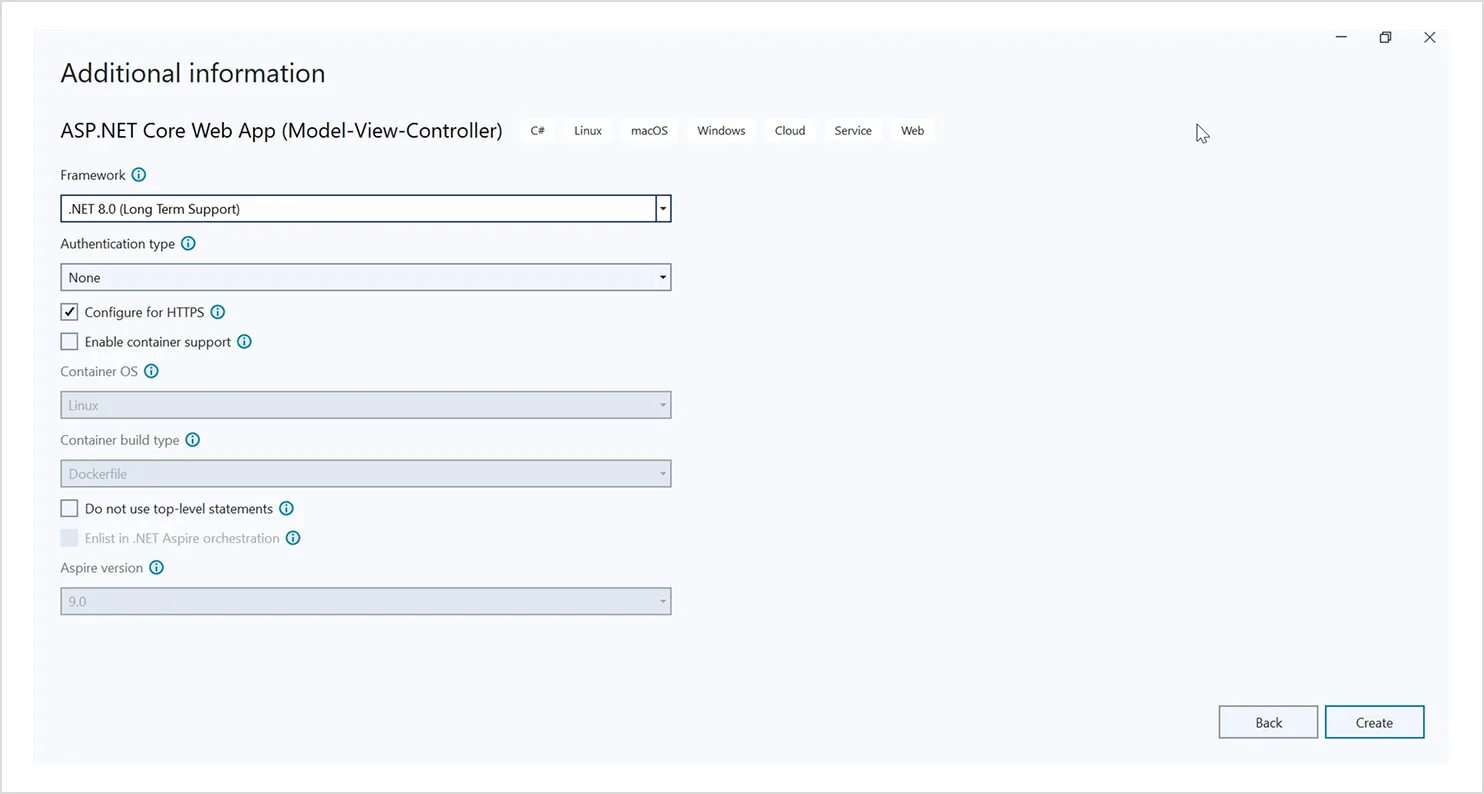This screenshot has height=794, width=1484.
Task: Show info for Configure for HTTPS
Action: [218, 312]
